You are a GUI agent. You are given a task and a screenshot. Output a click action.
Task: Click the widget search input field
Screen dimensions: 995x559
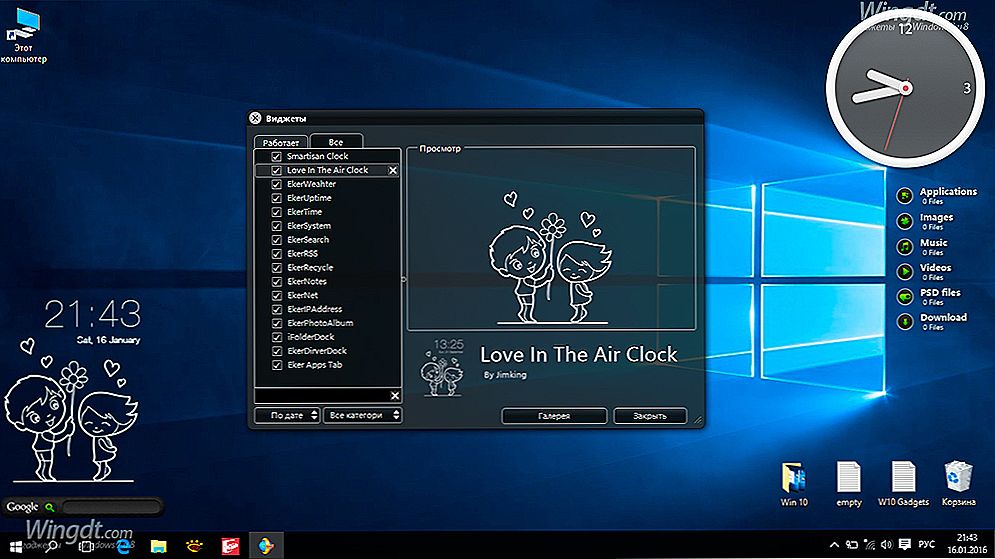322,396
